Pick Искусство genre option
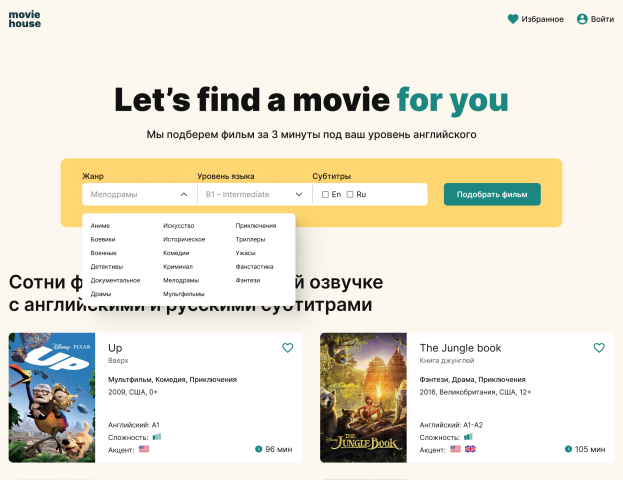 (178, 226)
